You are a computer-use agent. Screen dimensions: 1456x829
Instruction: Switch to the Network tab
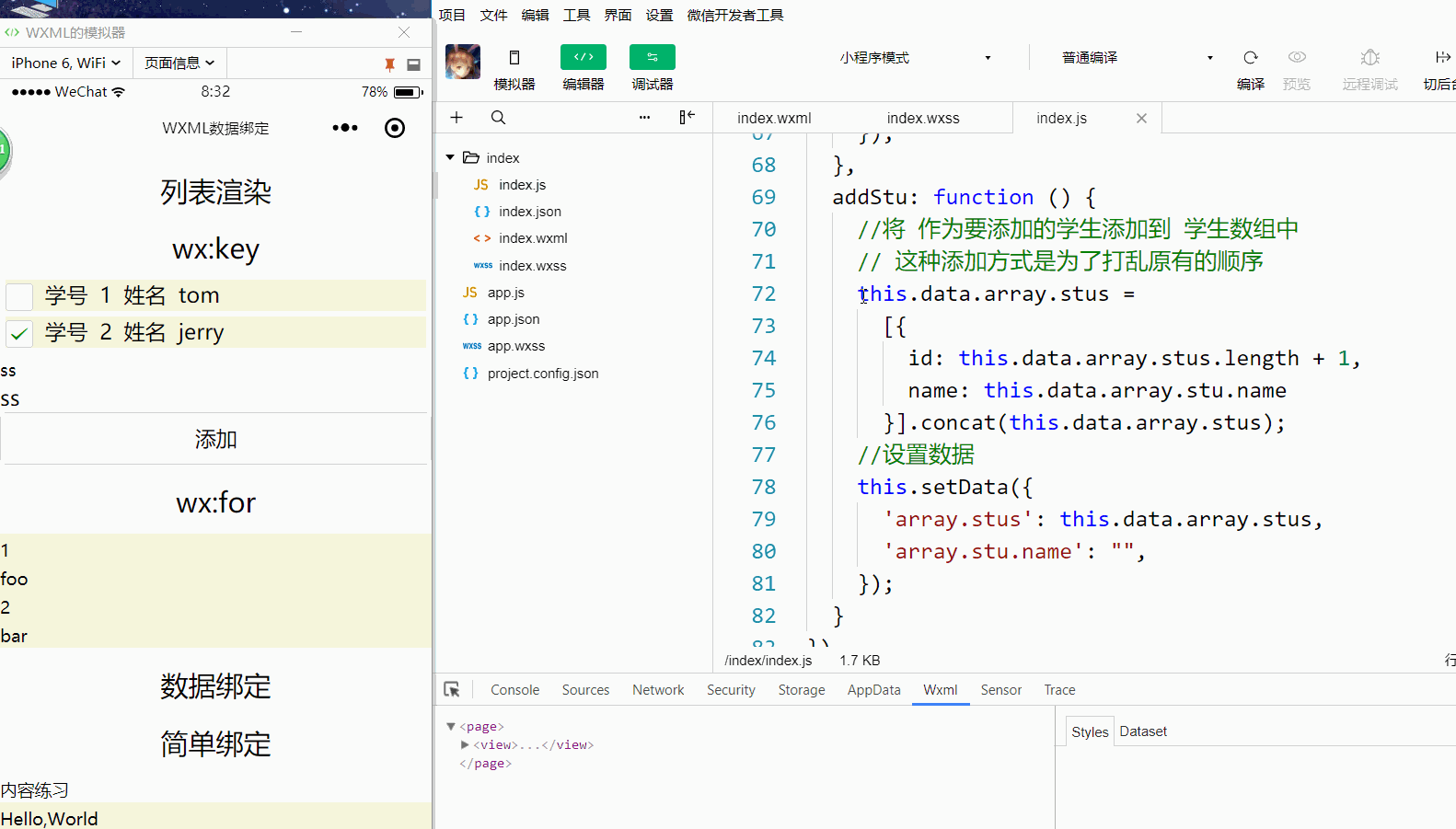click(x=658, y=689)
